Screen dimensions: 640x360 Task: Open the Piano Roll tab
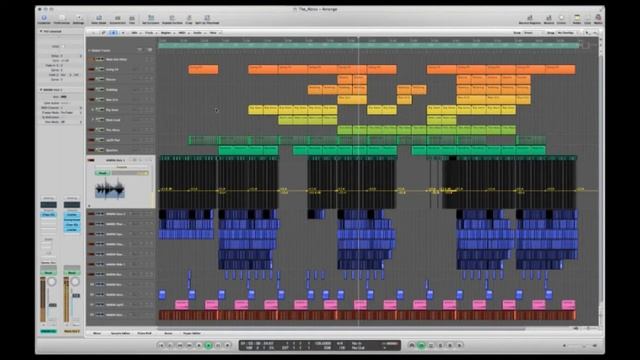tap(144, 333)
